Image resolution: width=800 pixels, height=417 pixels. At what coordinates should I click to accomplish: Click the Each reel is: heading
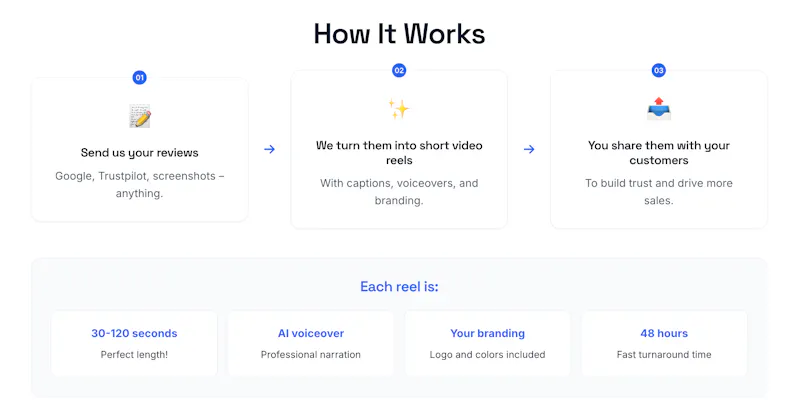pyautogui.click(x=399, y=286)
